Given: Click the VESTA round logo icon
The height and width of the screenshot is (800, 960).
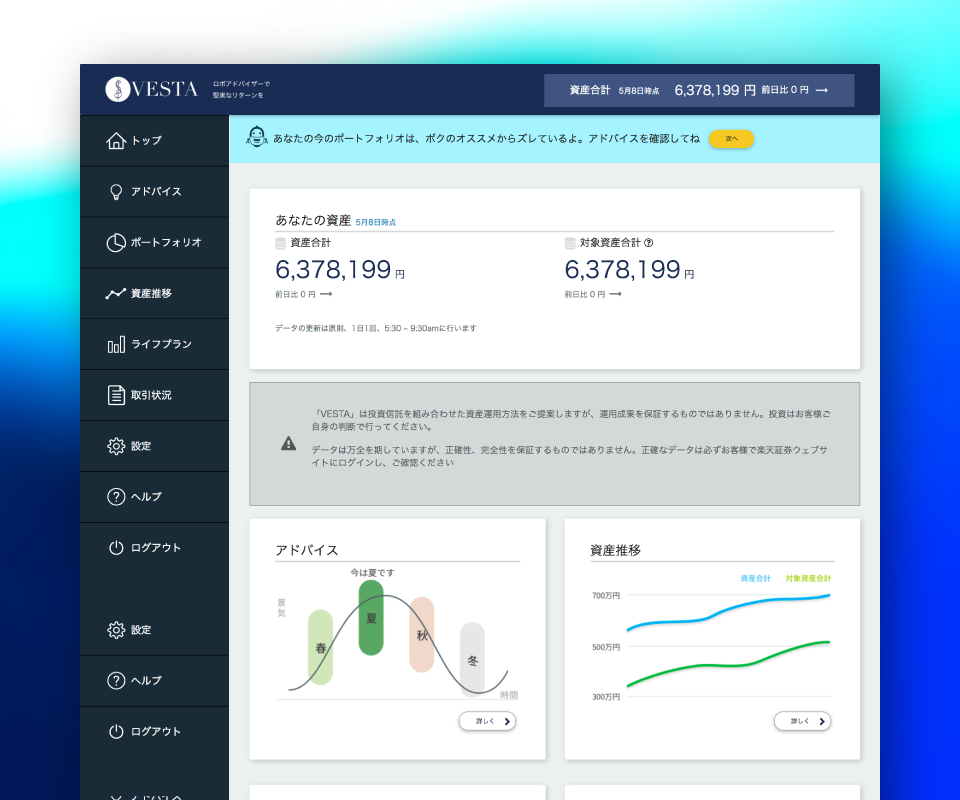Looking at the screenshot, I should coord(118,89).
